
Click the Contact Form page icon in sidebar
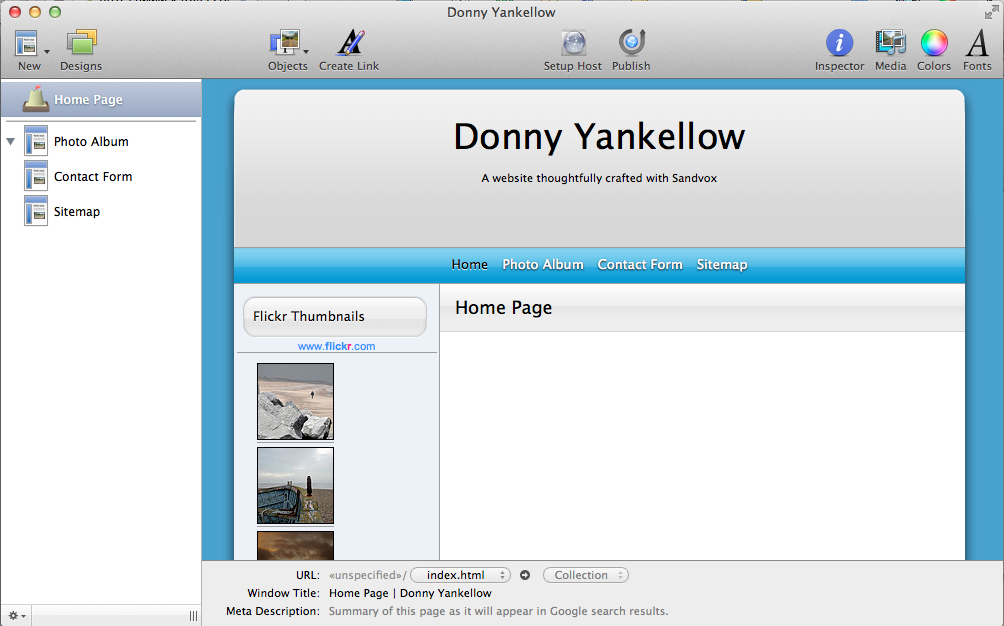coord(36,176)
